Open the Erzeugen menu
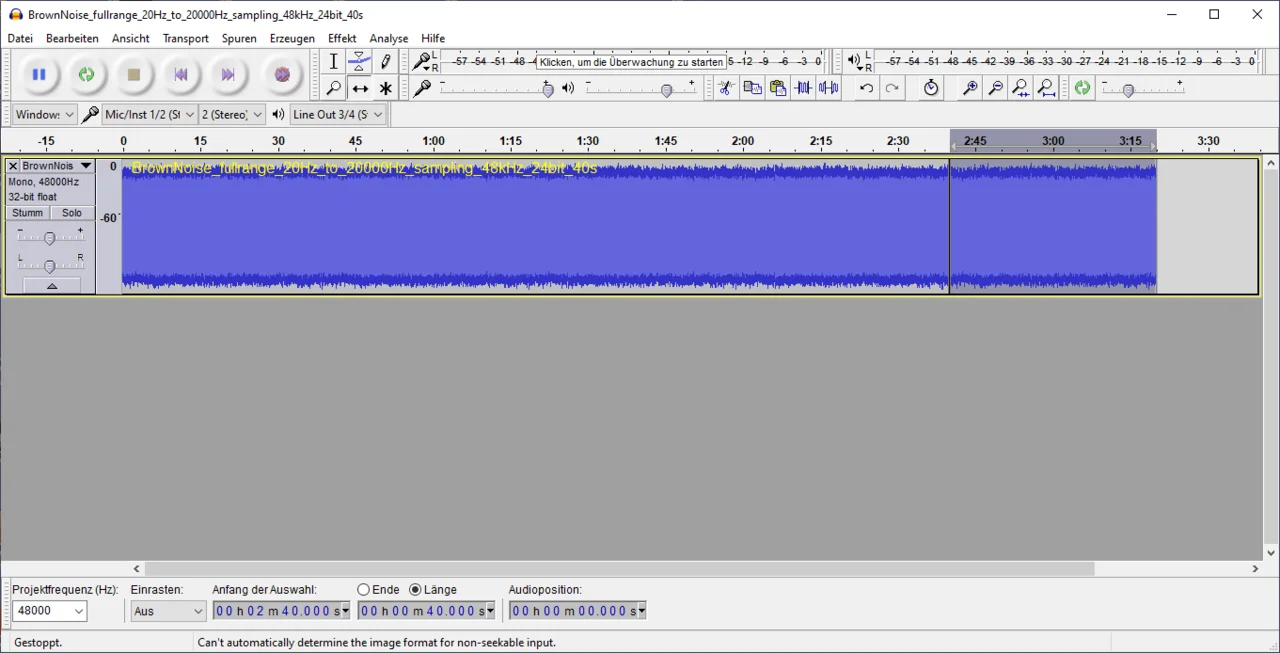Screen dimensions: 1280x653 292,38
